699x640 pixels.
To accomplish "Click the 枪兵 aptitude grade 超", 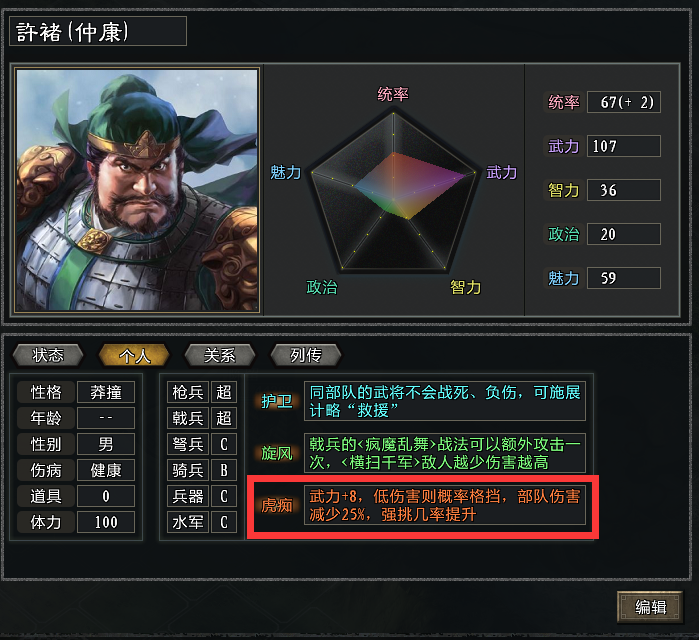I will pos(224,392).
